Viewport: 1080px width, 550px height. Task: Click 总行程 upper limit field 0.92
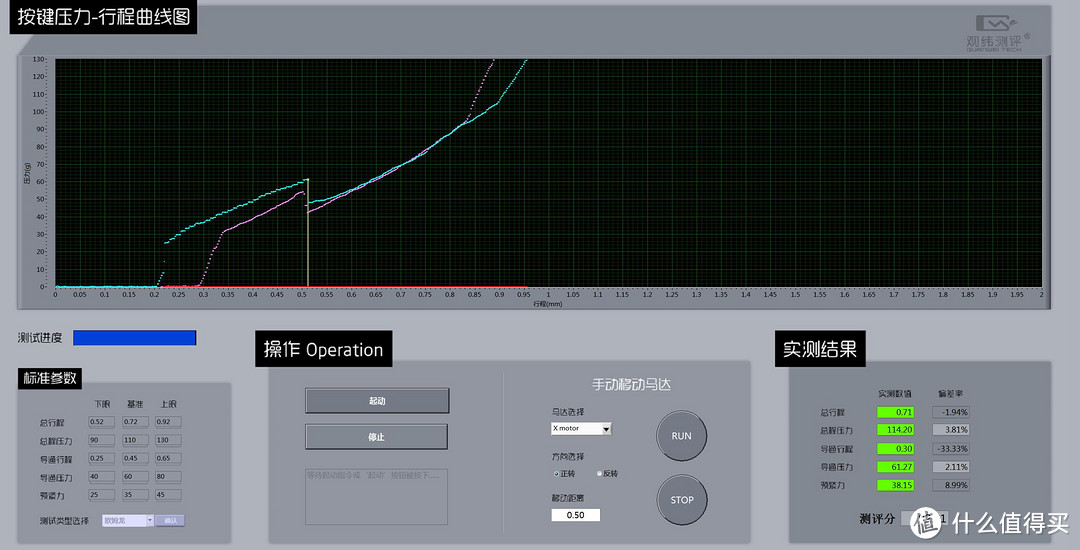168,422
